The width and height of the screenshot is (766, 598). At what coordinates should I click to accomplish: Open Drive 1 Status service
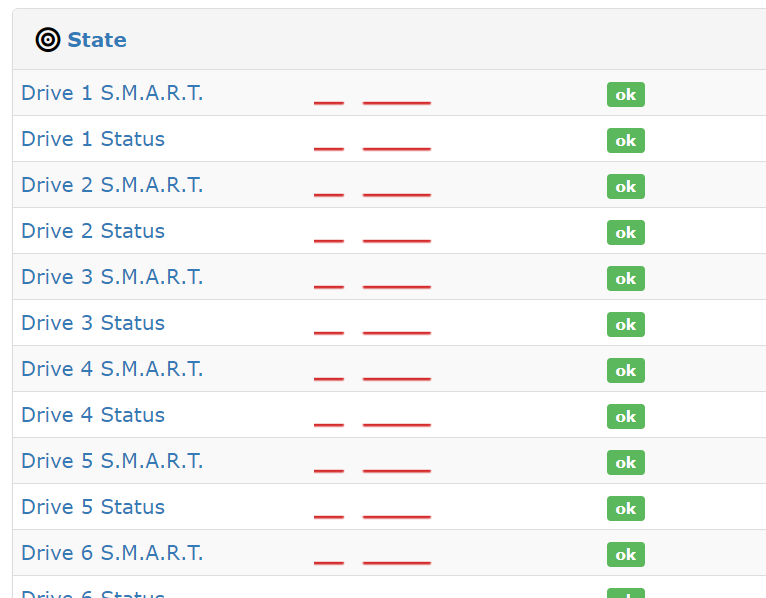93,139
